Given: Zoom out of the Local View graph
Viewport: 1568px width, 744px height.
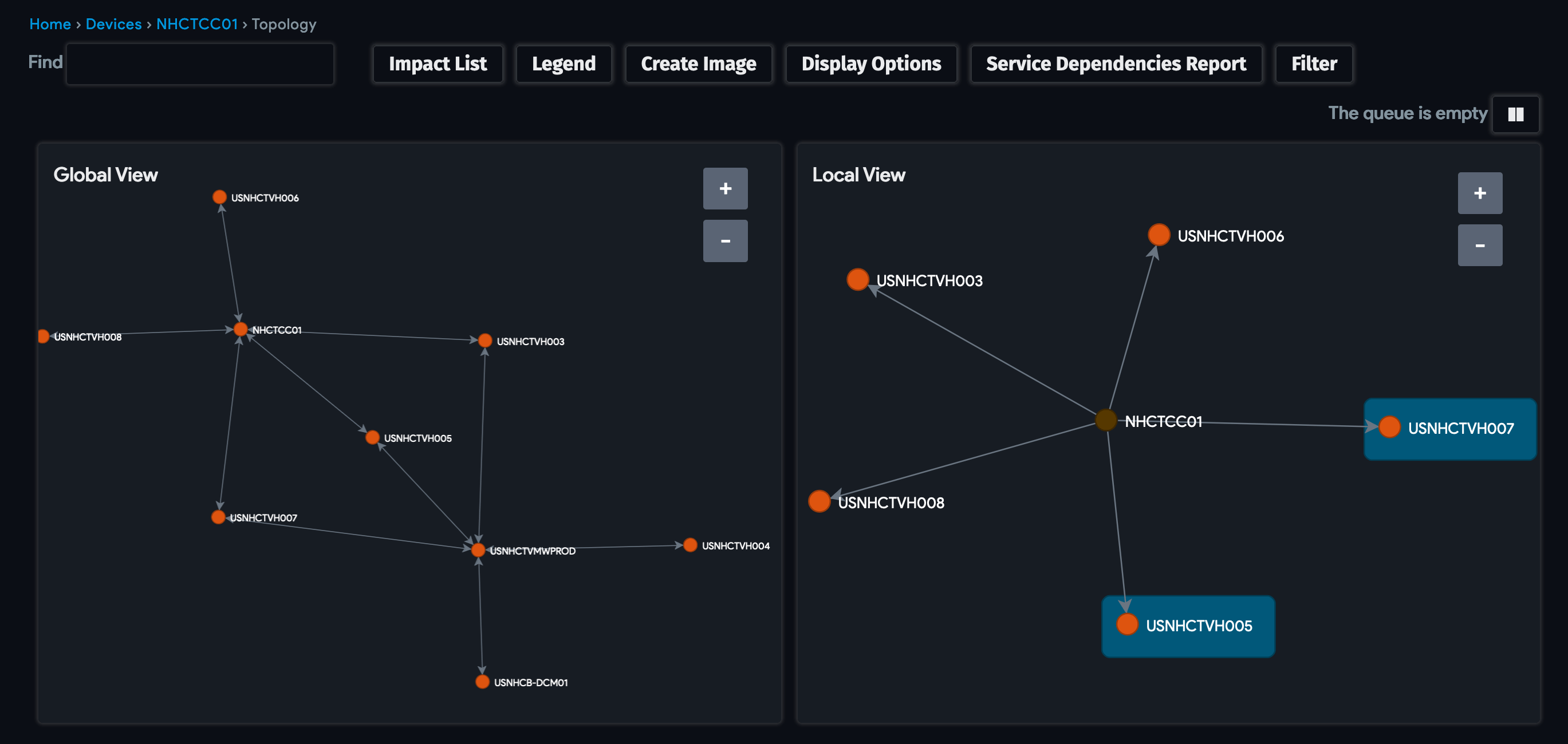Looking at the screenshot, I should click(1480, 244).
